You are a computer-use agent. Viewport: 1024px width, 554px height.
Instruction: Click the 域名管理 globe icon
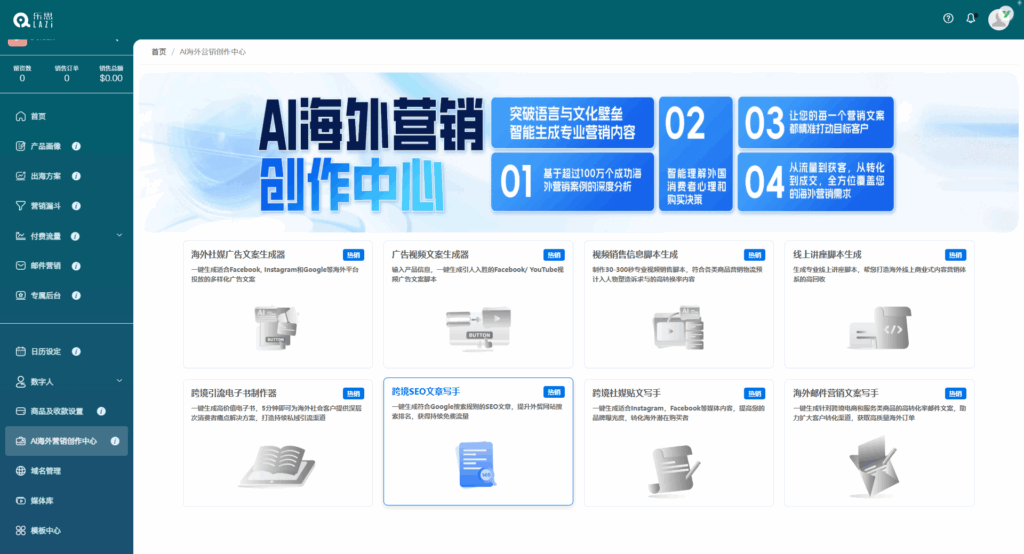[20, 470]
